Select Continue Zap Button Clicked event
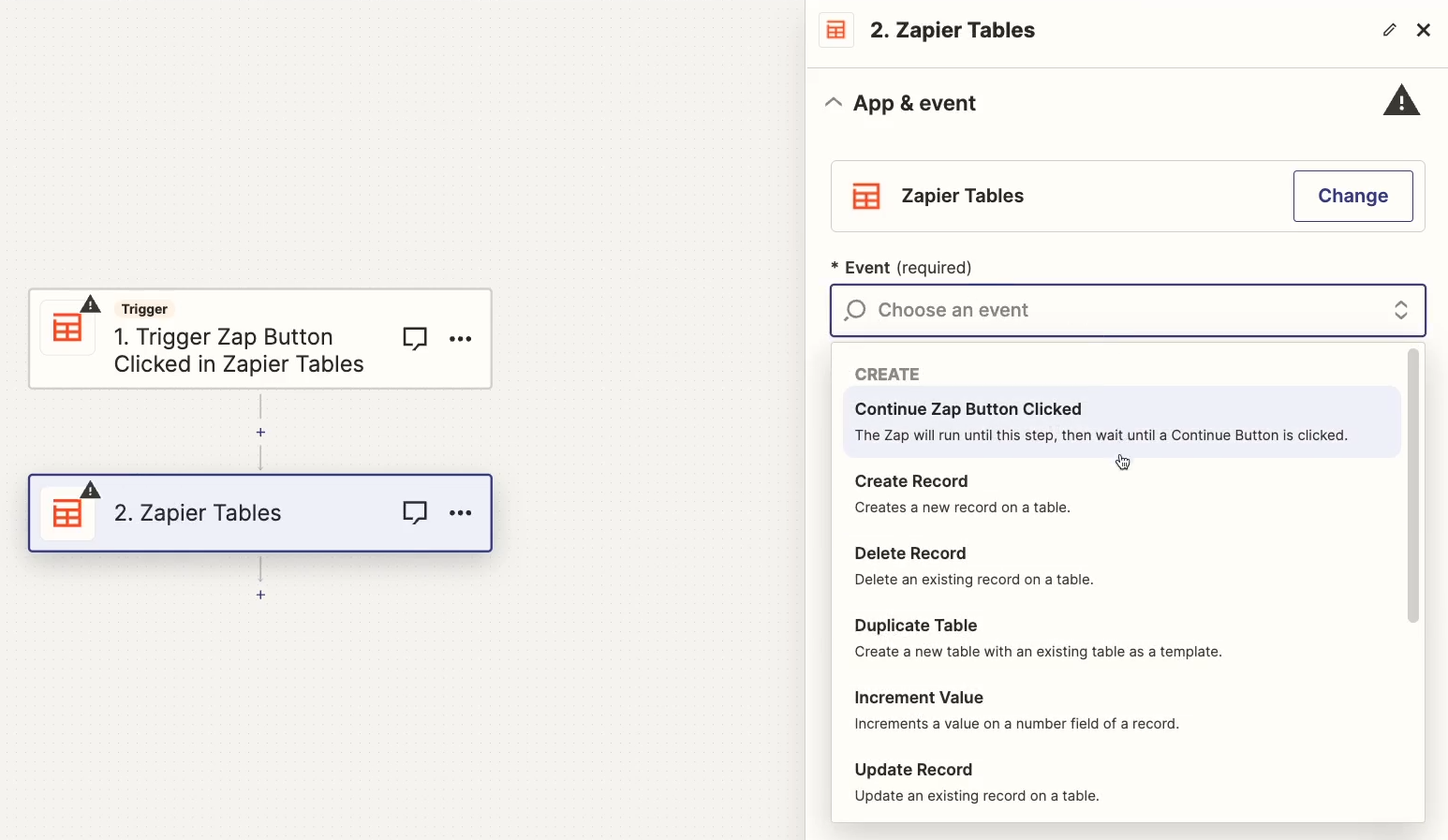This screenshot has height=840, width=1448. [1122, 421]
